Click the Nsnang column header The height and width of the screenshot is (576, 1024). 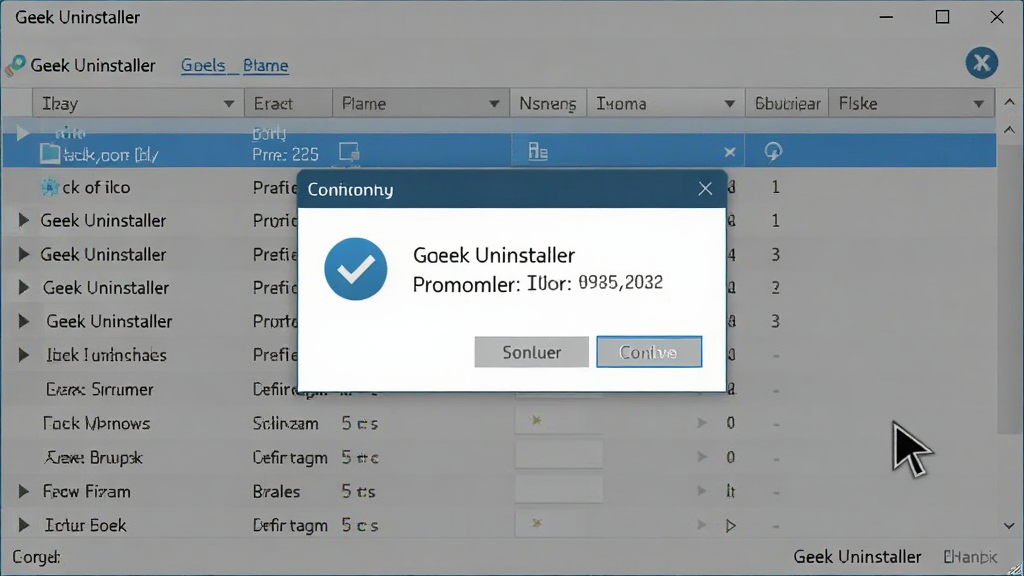pyautogui.click(x=548, y=103)
